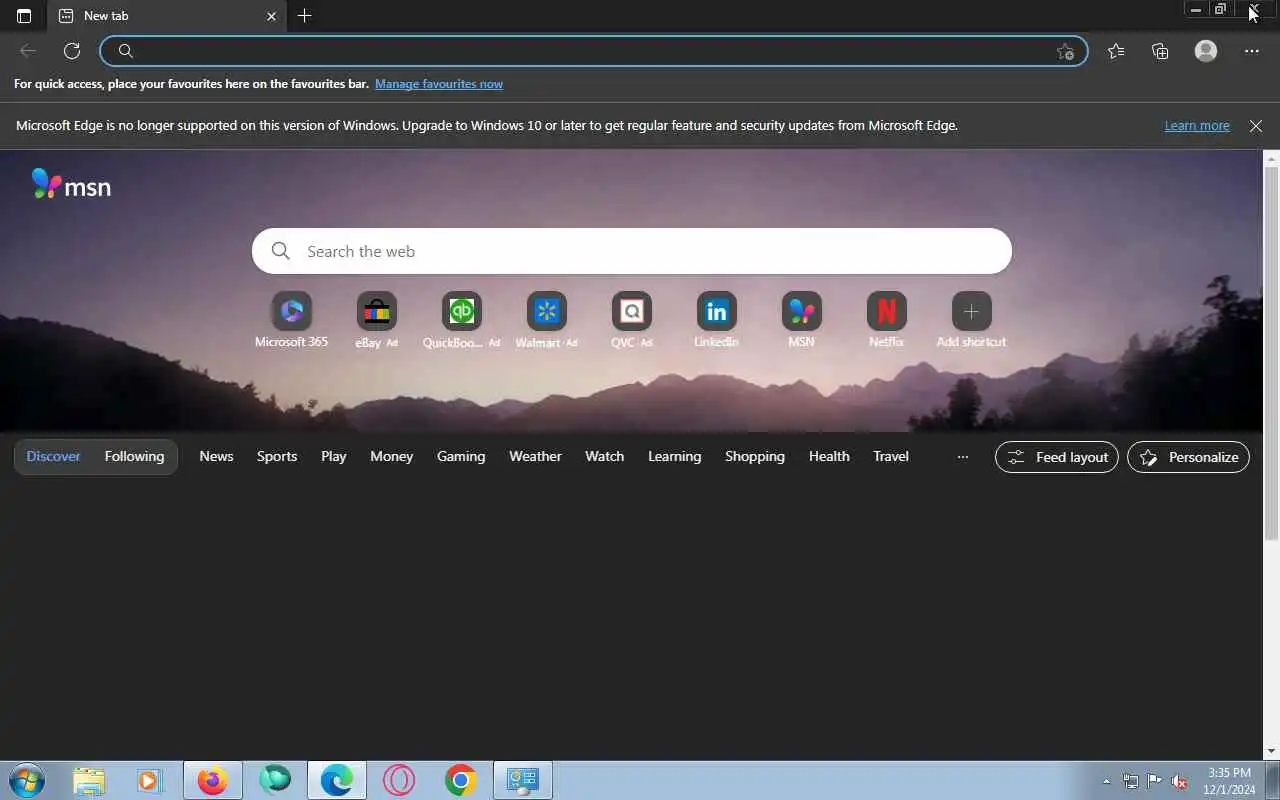This screenshot has width=1280, height=800.
Task: Open the tab actions menu icon
Action: [x=24, y=16]
